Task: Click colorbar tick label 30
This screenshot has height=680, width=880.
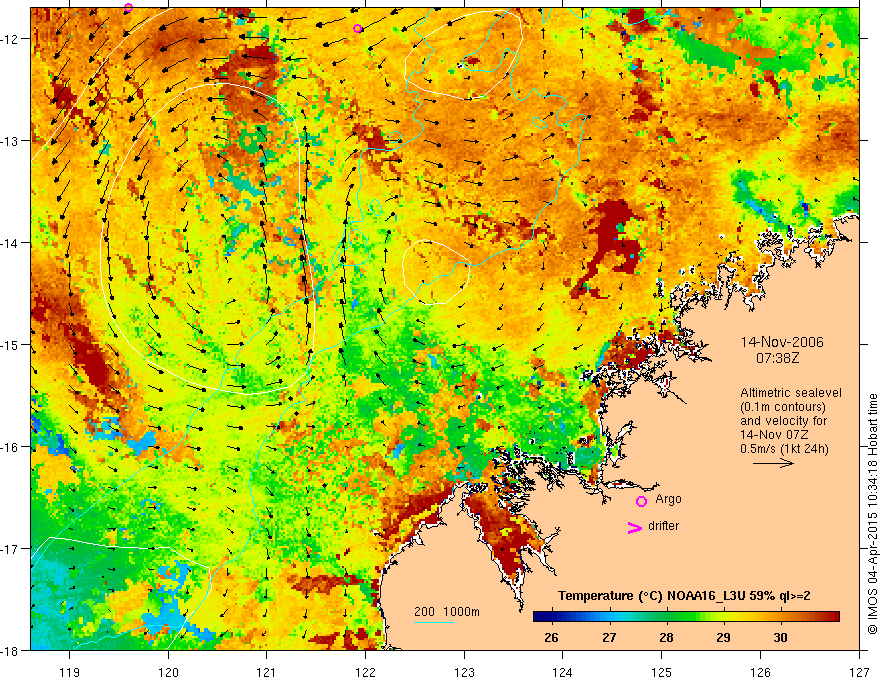Action: [780, 637]
